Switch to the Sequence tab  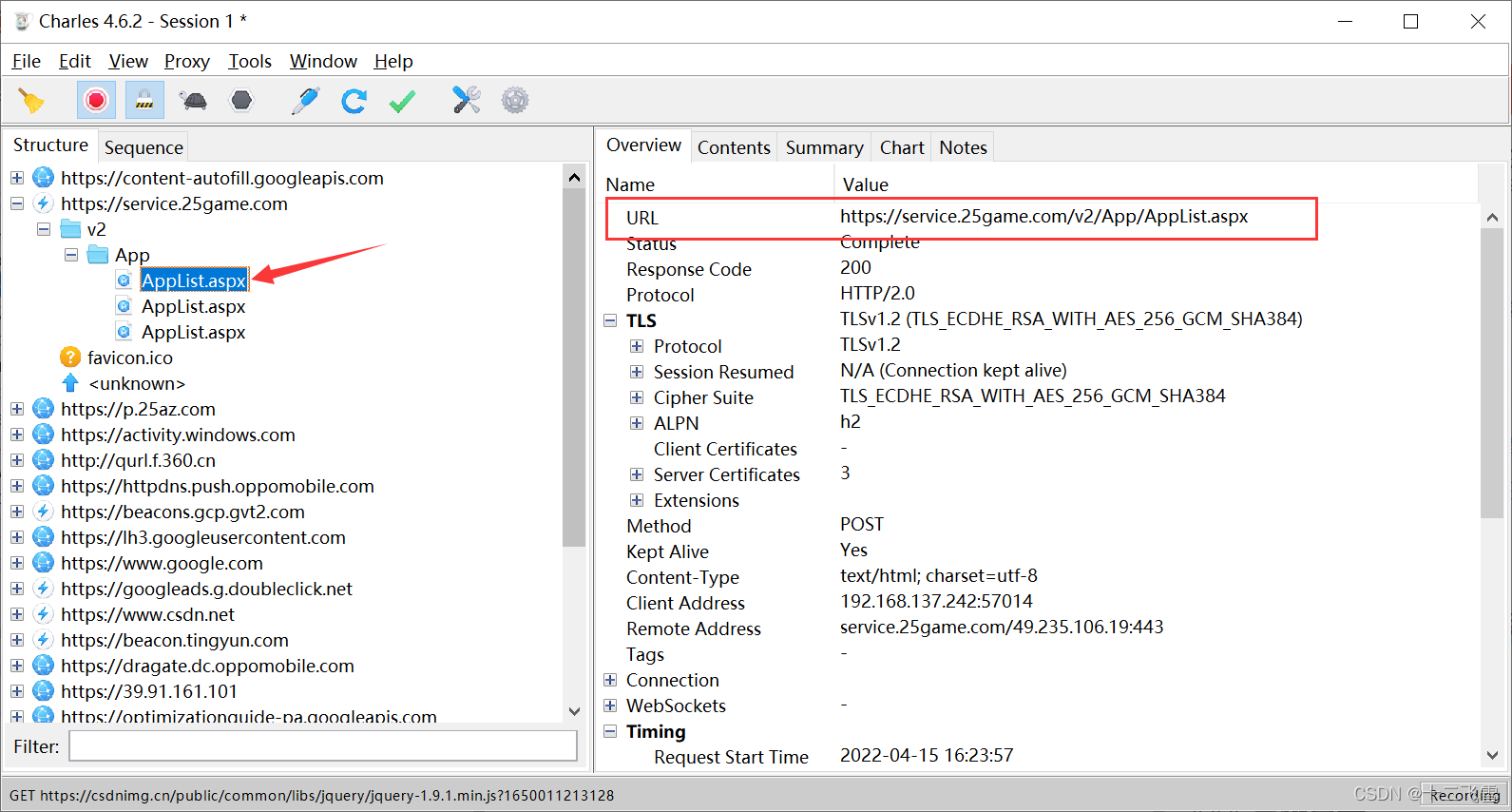[x=144, y=147]
